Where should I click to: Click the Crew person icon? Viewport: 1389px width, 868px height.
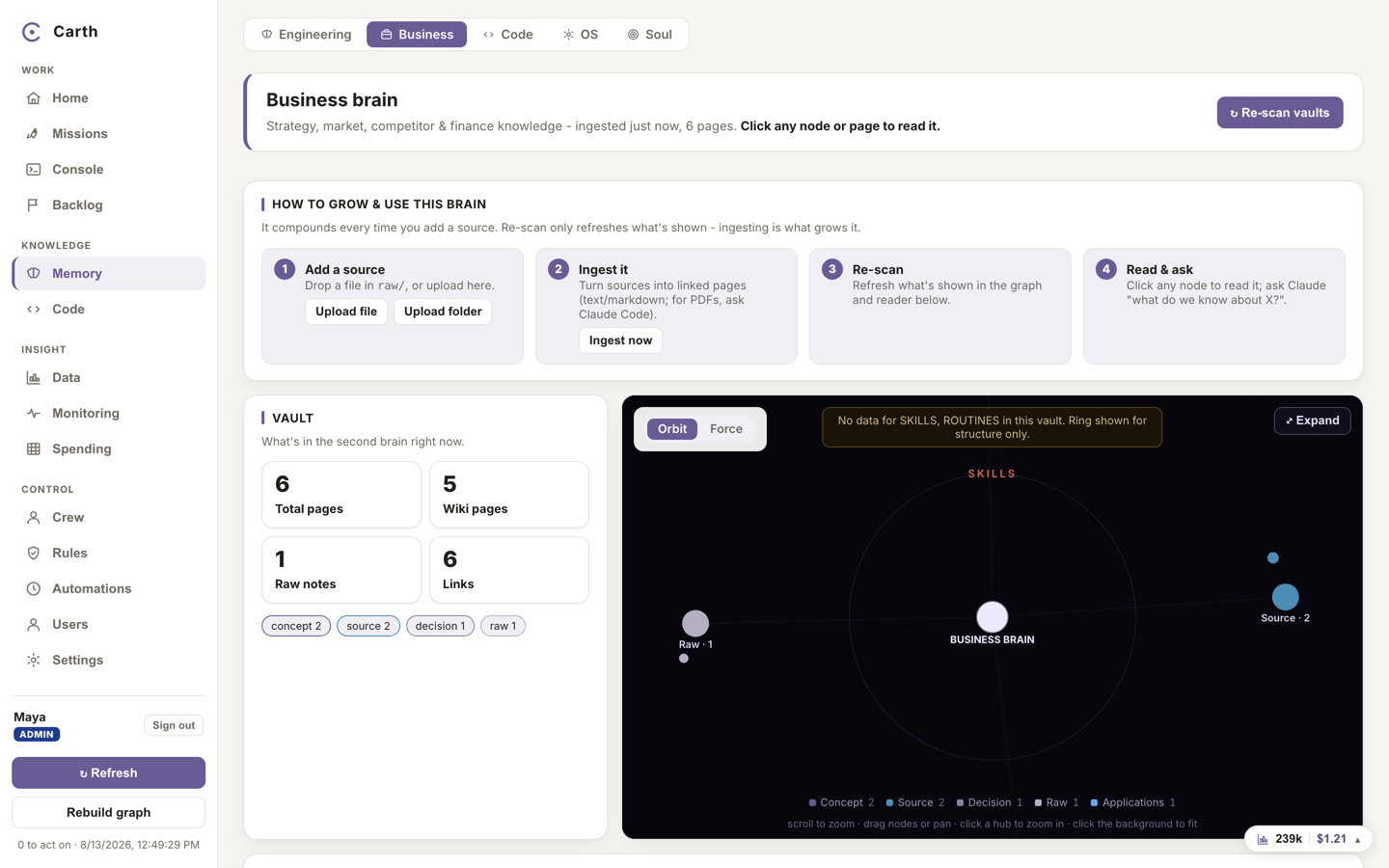point(34,518)
